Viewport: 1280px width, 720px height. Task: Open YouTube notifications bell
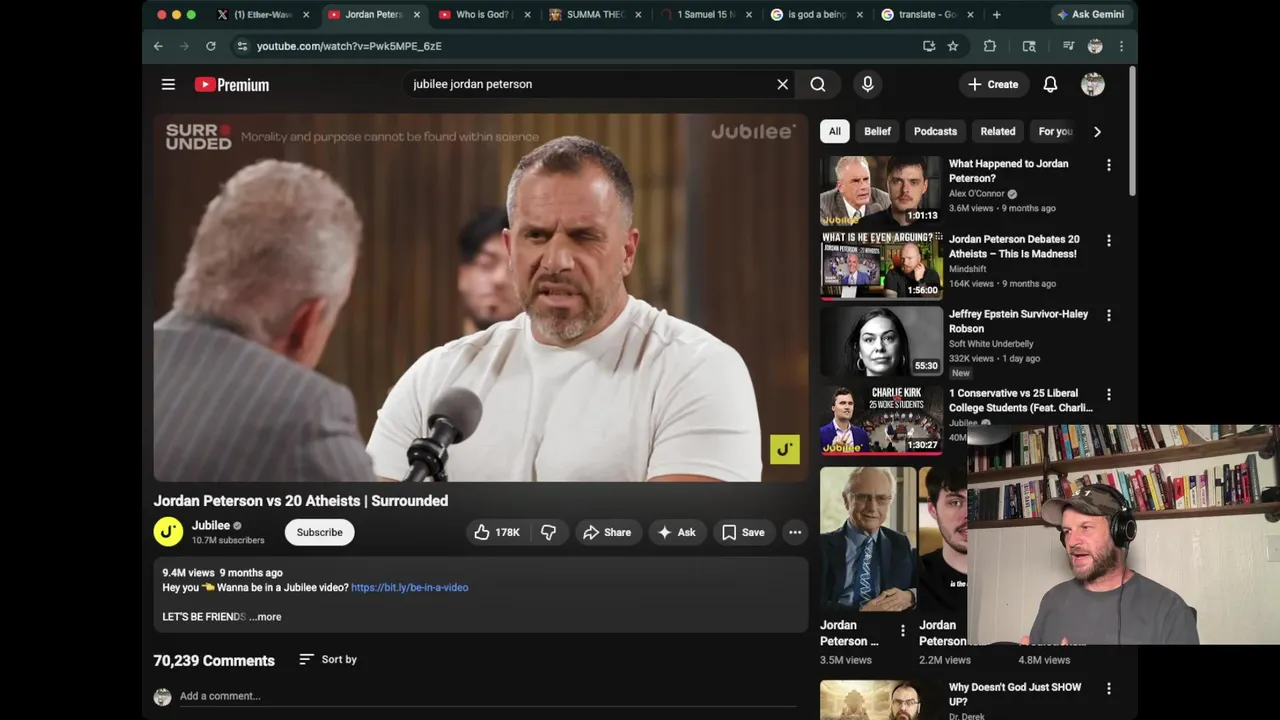coord(1050,85)
